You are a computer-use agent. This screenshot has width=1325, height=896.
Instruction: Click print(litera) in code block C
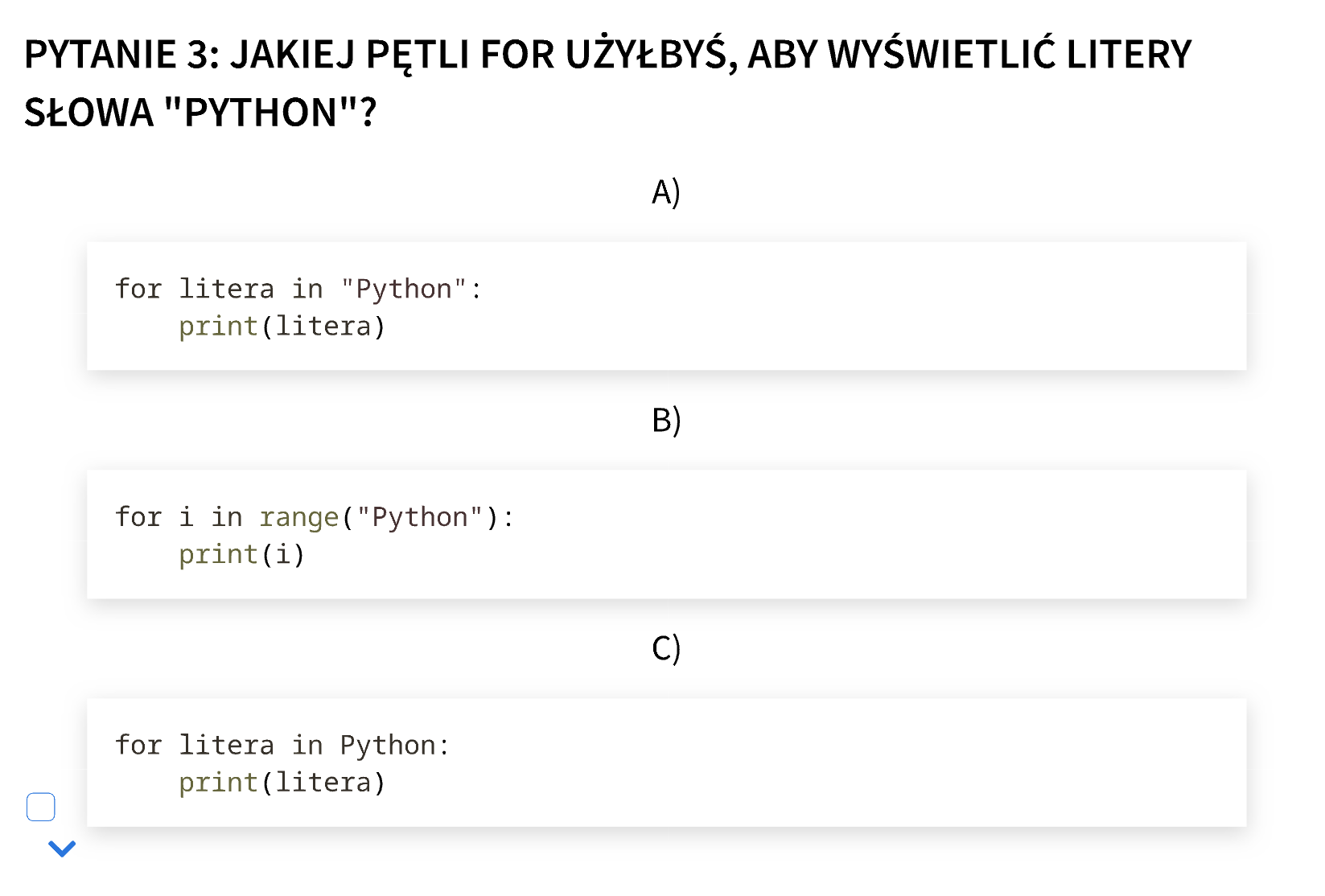pos(282,783)
